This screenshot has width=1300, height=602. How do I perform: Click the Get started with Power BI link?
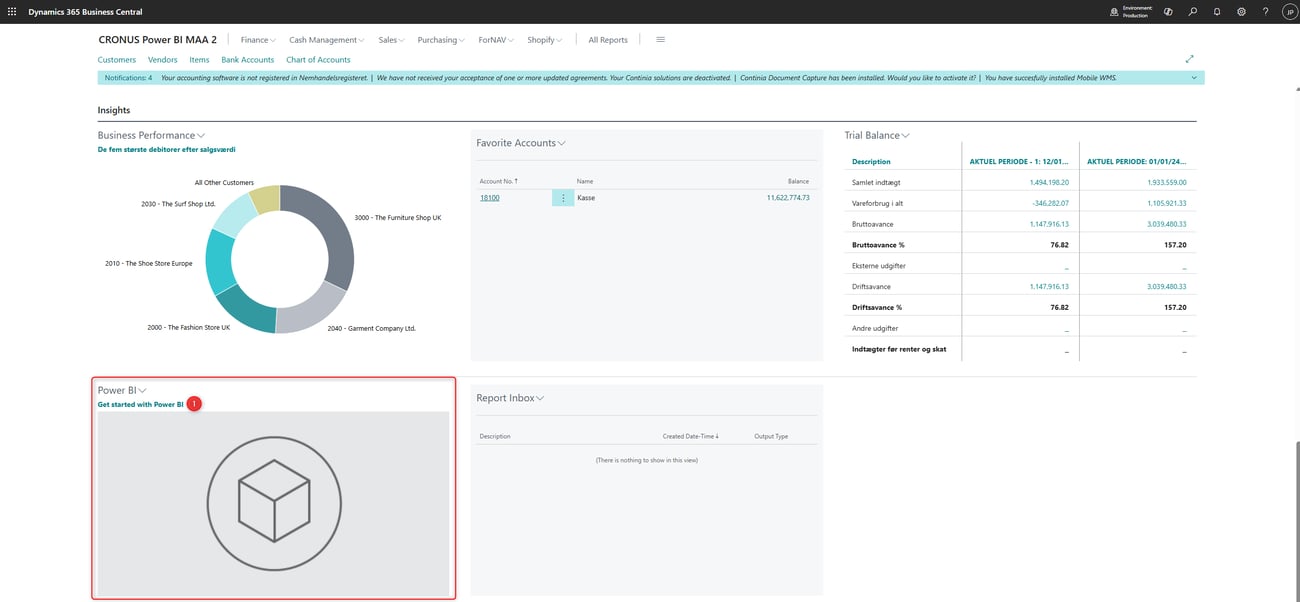click(141, 405)
